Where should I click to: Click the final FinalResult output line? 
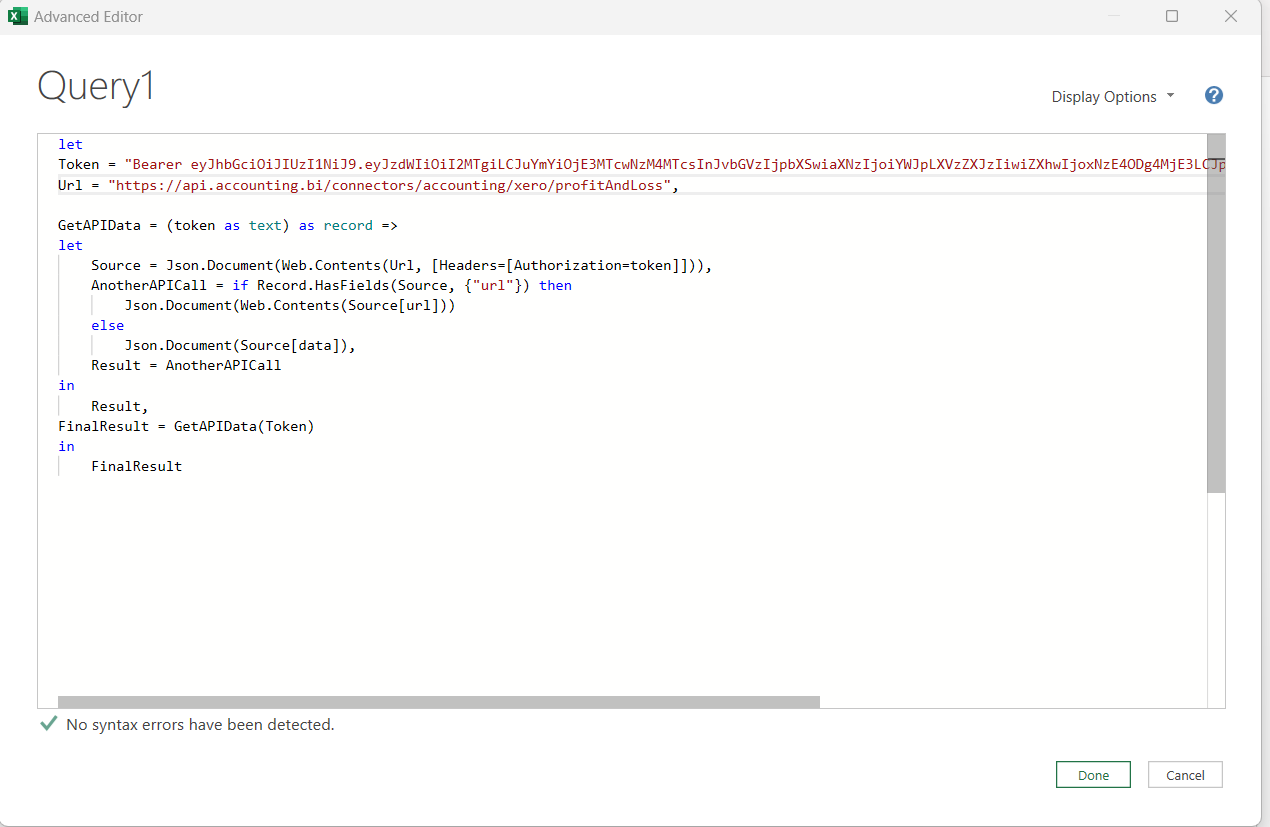point(137,466)
